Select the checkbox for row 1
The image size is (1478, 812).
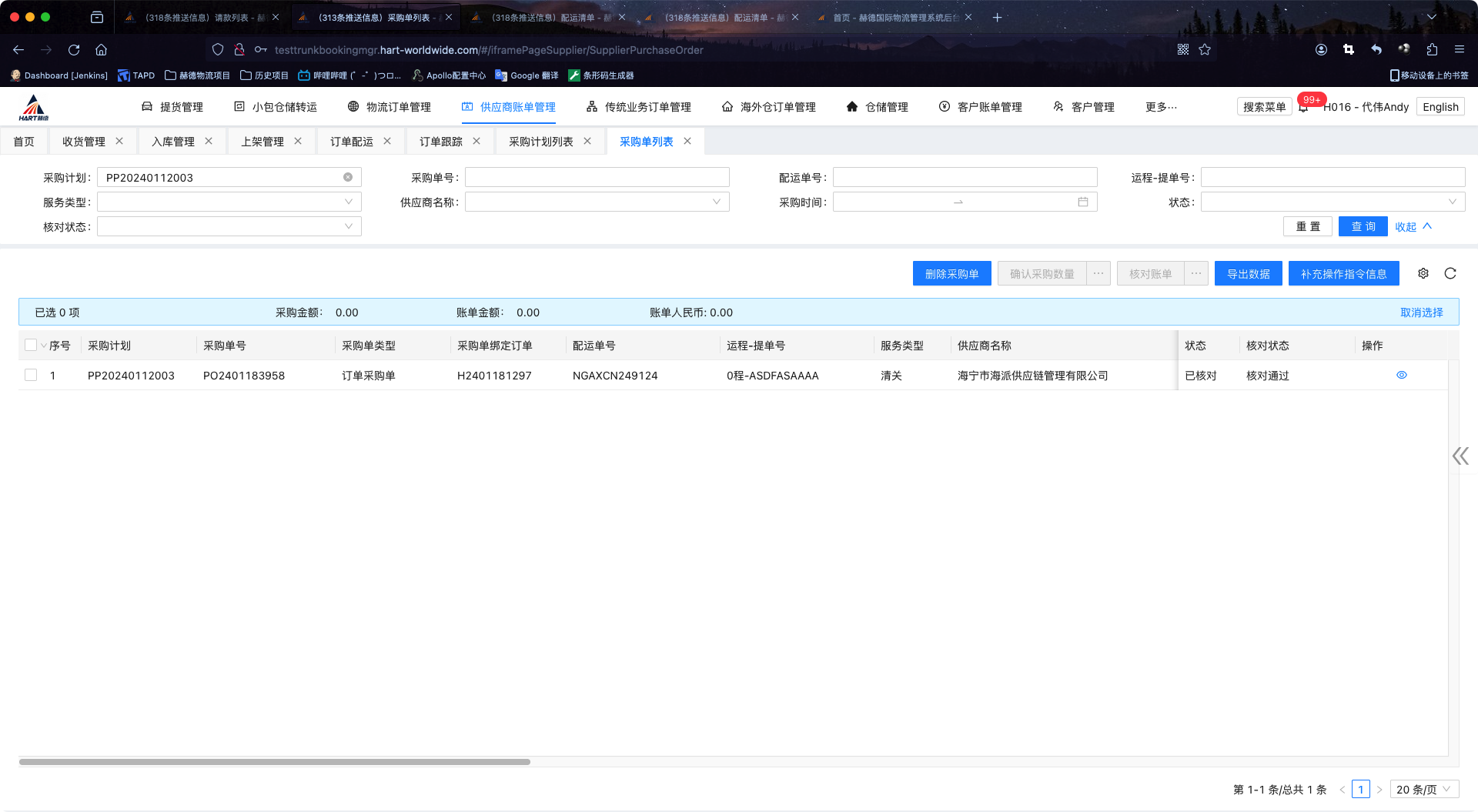point(31,375)
